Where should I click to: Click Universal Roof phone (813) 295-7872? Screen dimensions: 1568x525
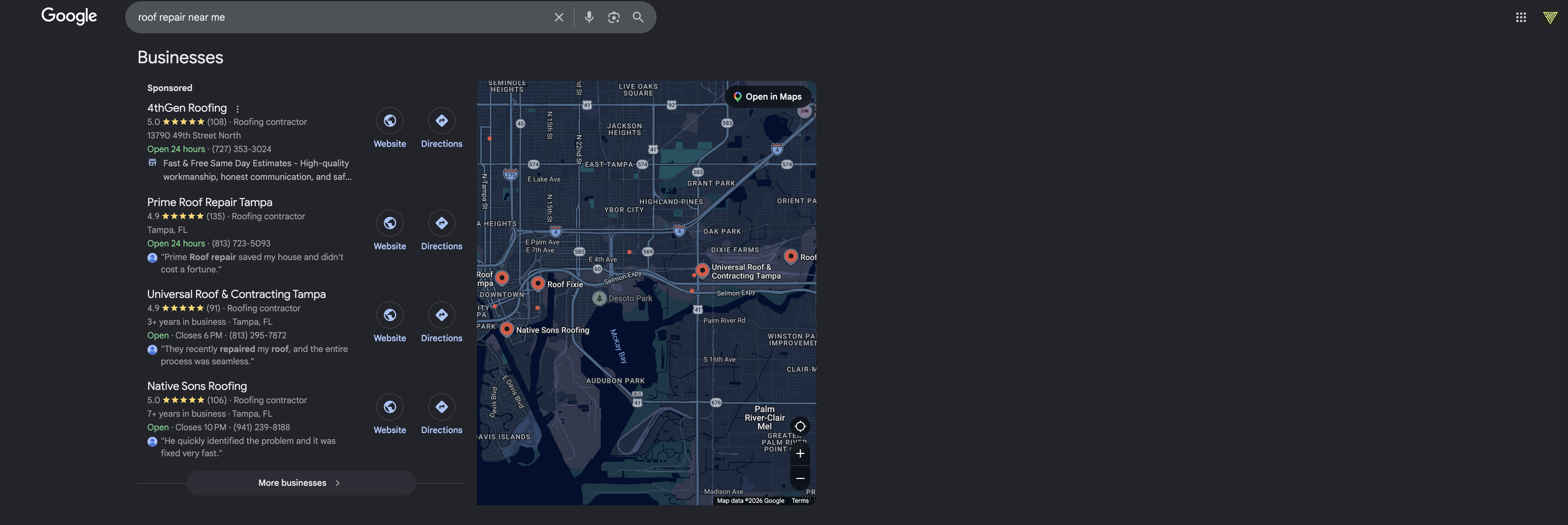[258, 335]
